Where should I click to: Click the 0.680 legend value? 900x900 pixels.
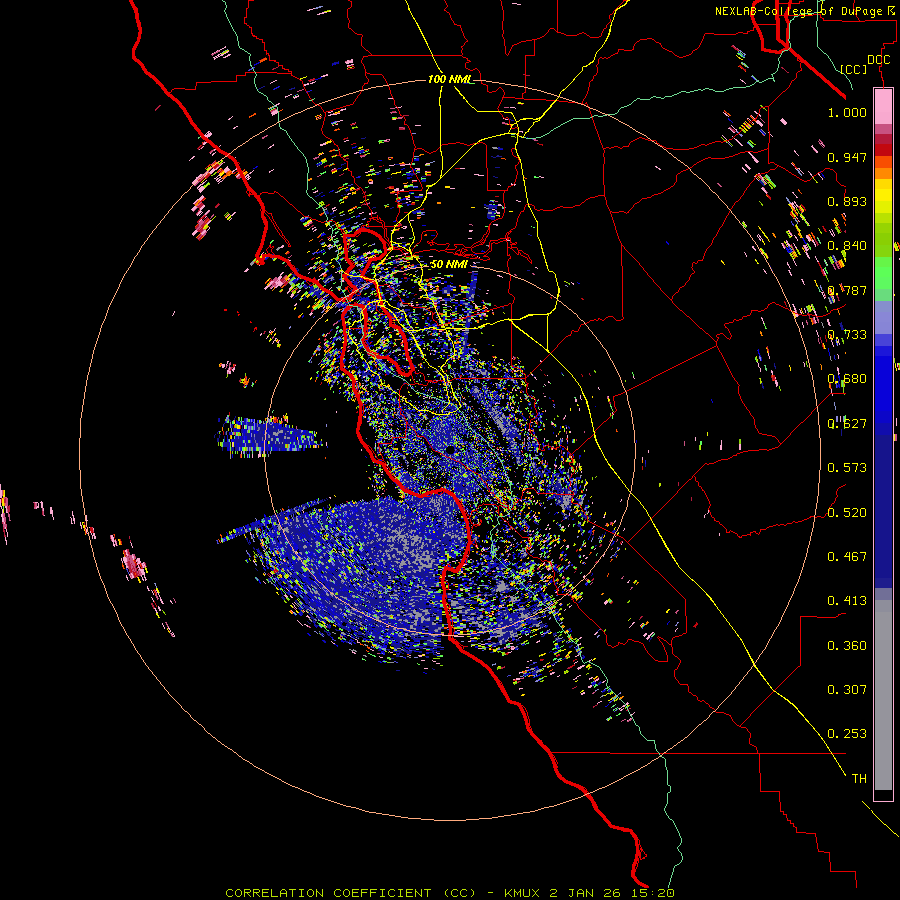pos(847,379)
